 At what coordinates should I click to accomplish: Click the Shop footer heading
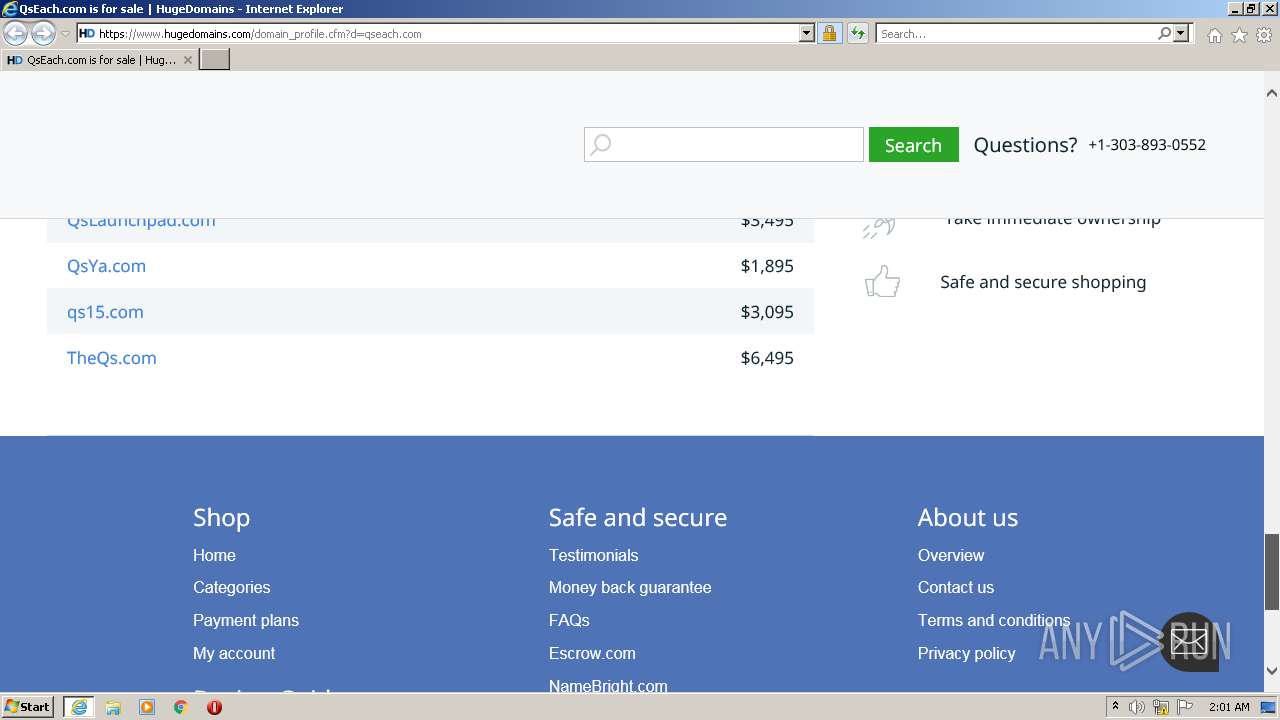coord(221,517)
